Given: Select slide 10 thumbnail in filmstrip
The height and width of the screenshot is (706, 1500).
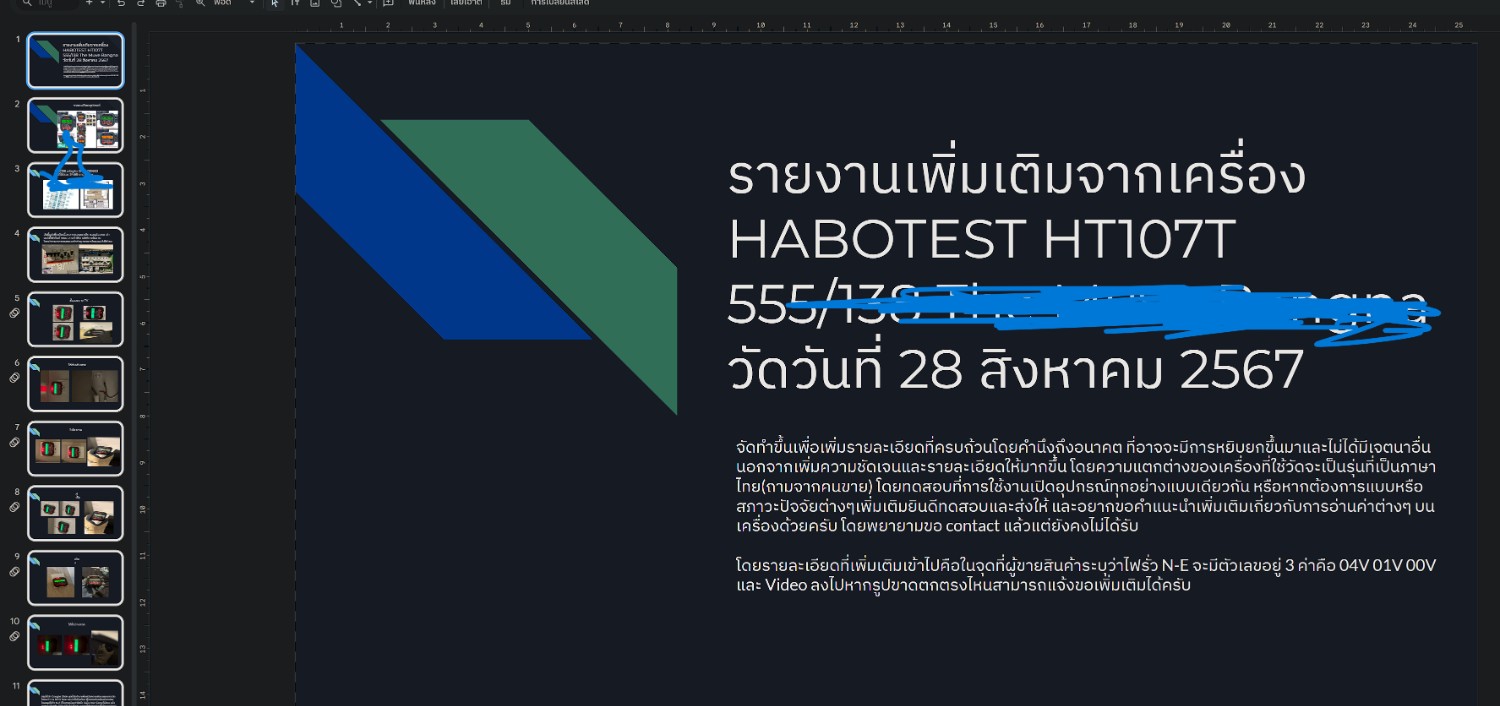Looking at the screenshot, I should (x=76, y=641).
